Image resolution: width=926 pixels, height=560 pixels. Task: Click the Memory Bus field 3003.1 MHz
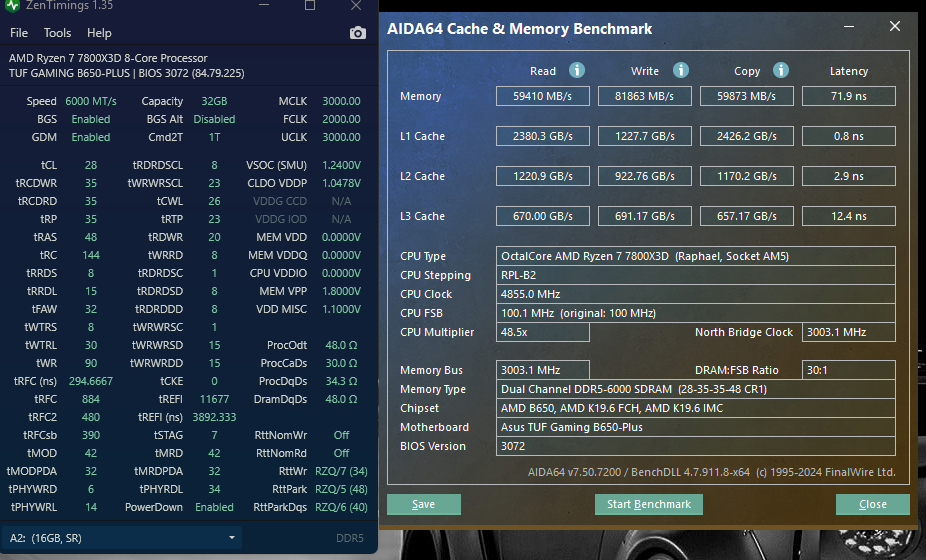click(x=543, y=370)
